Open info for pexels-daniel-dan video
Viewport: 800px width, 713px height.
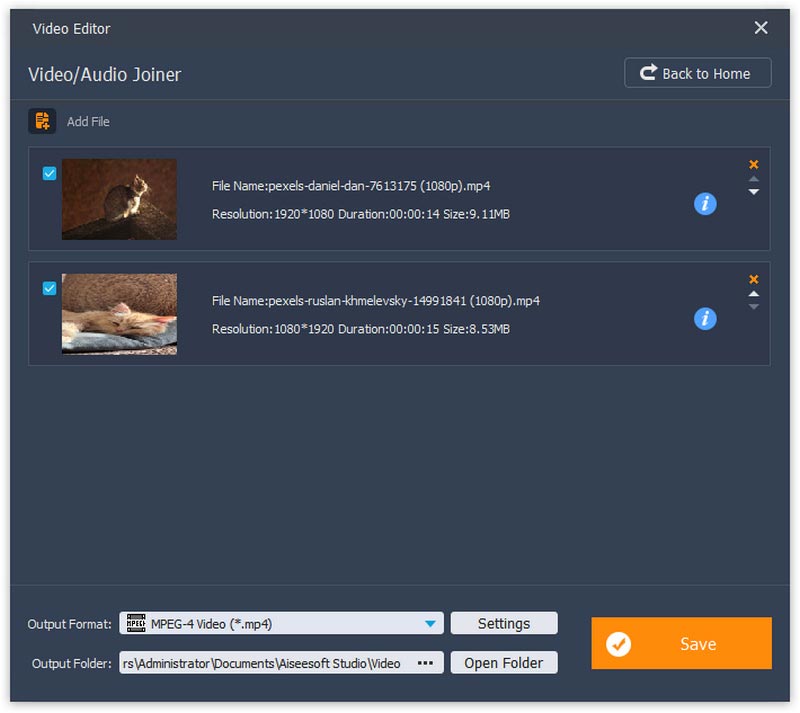705,204
